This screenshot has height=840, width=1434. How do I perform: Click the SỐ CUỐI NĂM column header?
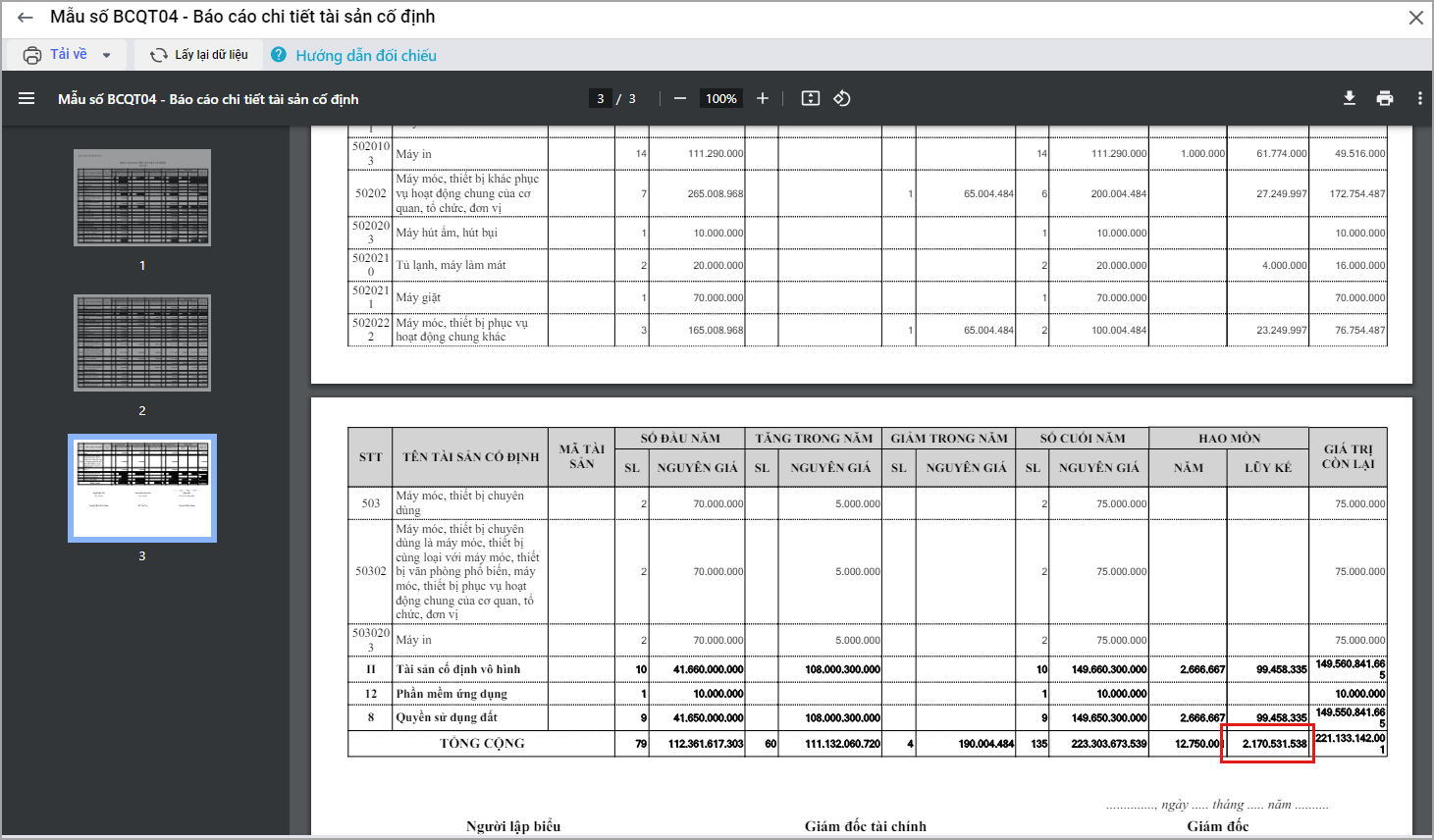1083,439
